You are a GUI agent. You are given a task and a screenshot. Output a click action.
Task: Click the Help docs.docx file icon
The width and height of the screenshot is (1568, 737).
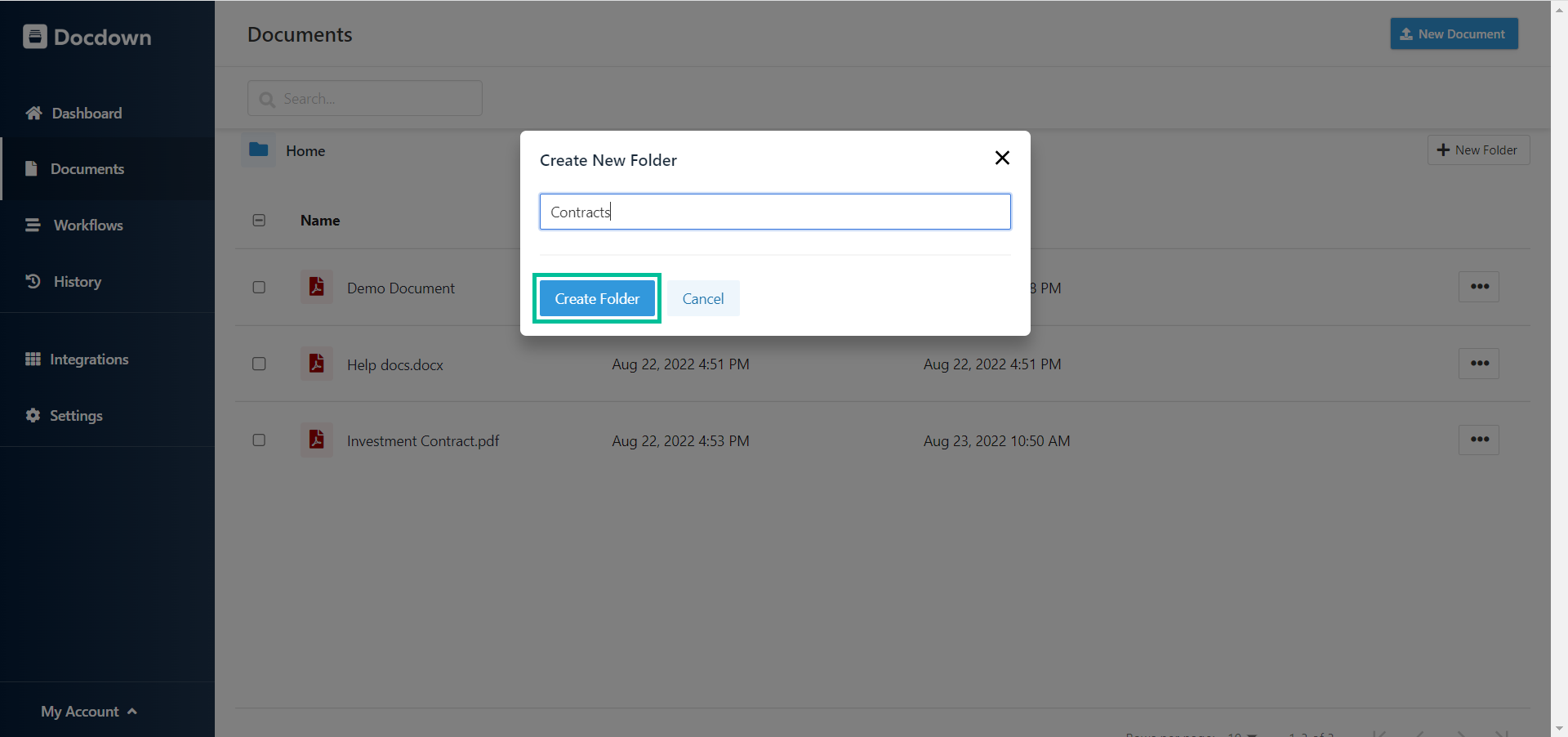coord(316,364)
